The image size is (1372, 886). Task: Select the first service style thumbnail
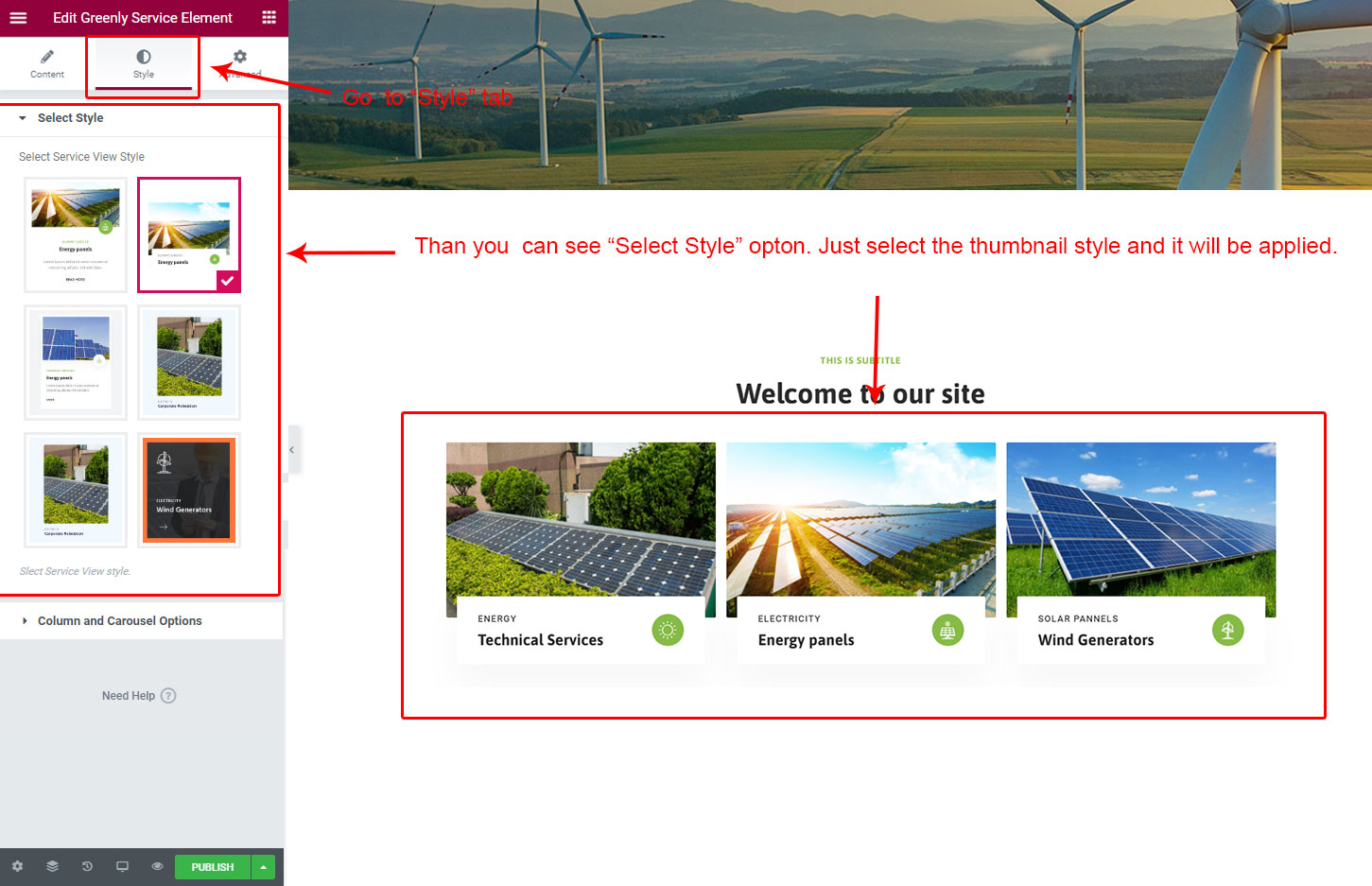(76, 235)
